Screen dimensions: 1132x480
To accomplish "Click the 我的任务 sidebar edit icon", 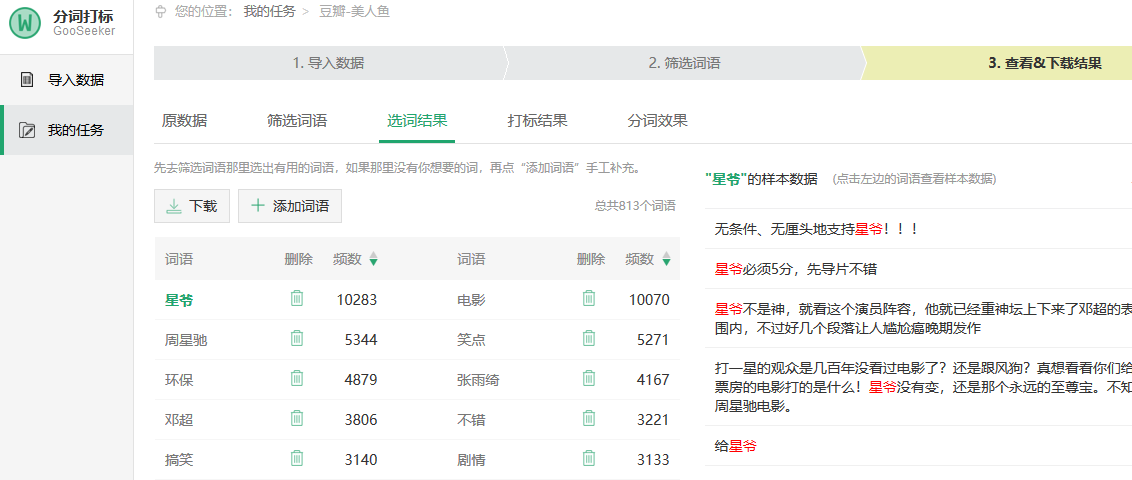I will [x=27, y=131].
